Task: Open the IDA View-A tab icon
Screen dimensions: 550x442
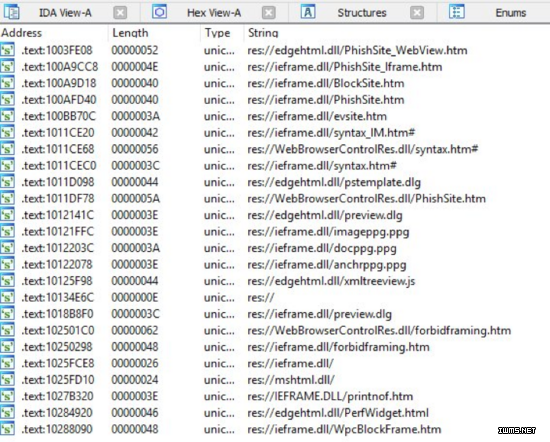Action: click(x=12, y=12)
